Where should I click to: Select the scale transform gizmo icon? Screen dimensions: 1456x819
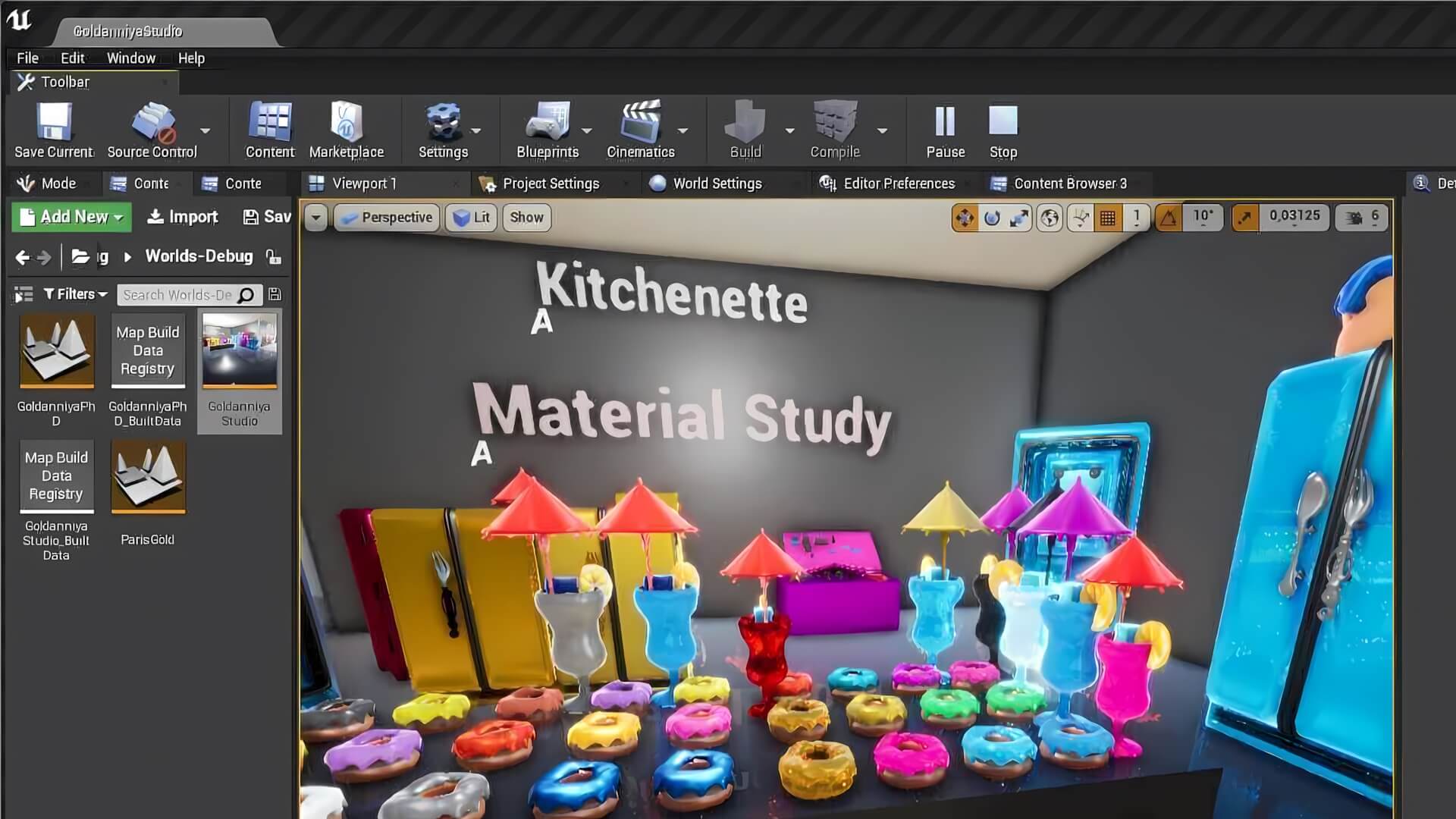point(1019,218)
